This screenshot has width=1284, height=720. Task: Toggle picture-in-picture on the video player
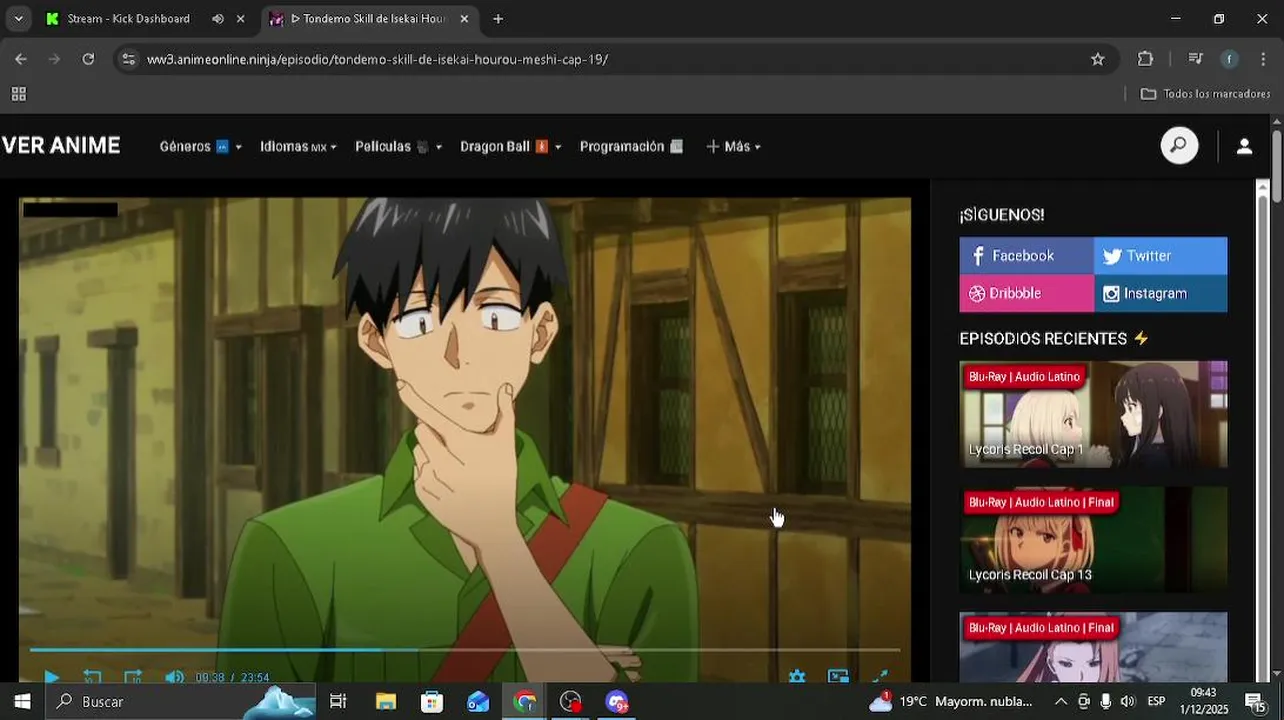[x=838, y=677]
